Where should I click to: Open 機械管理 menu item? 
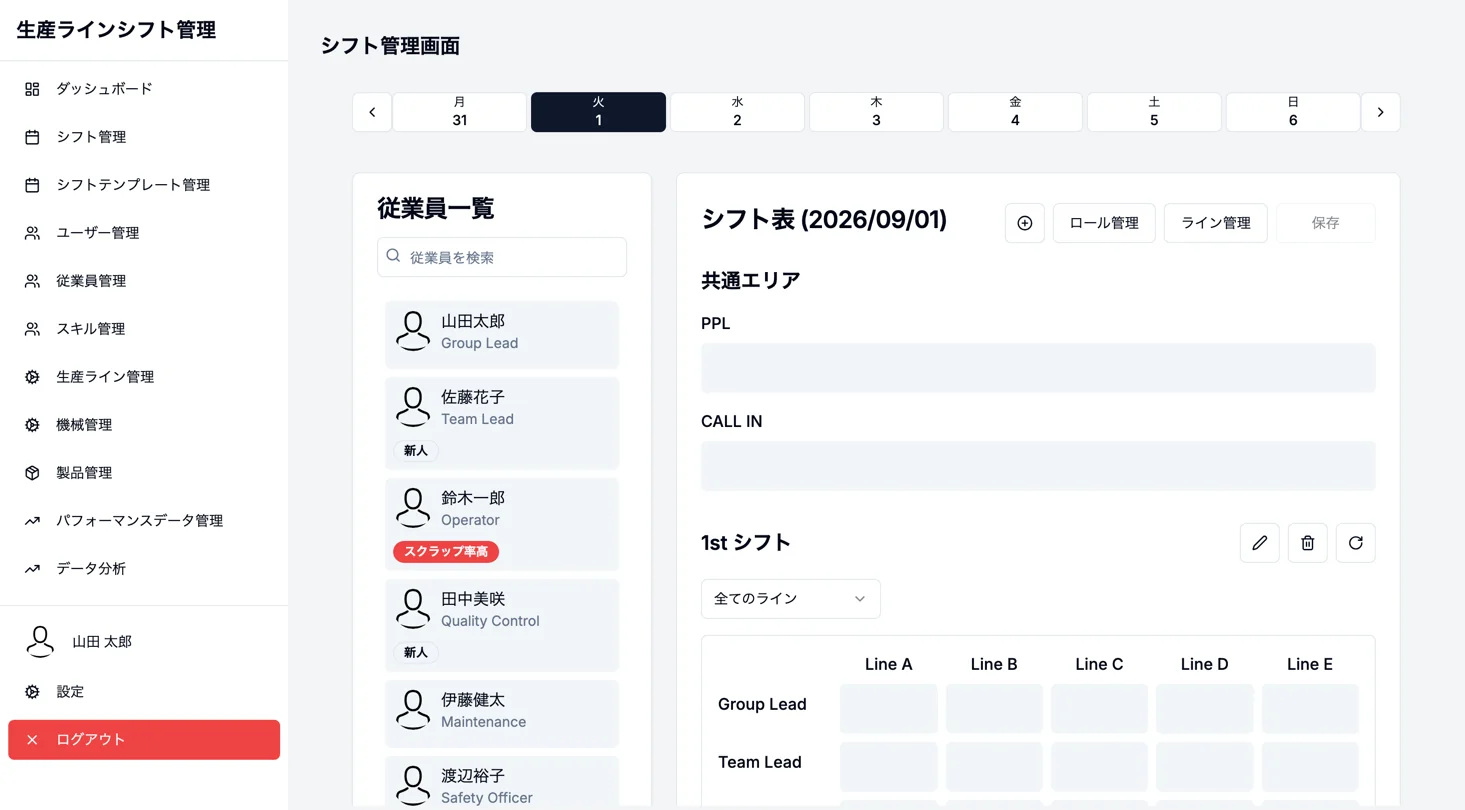click(x=144, y=425)
